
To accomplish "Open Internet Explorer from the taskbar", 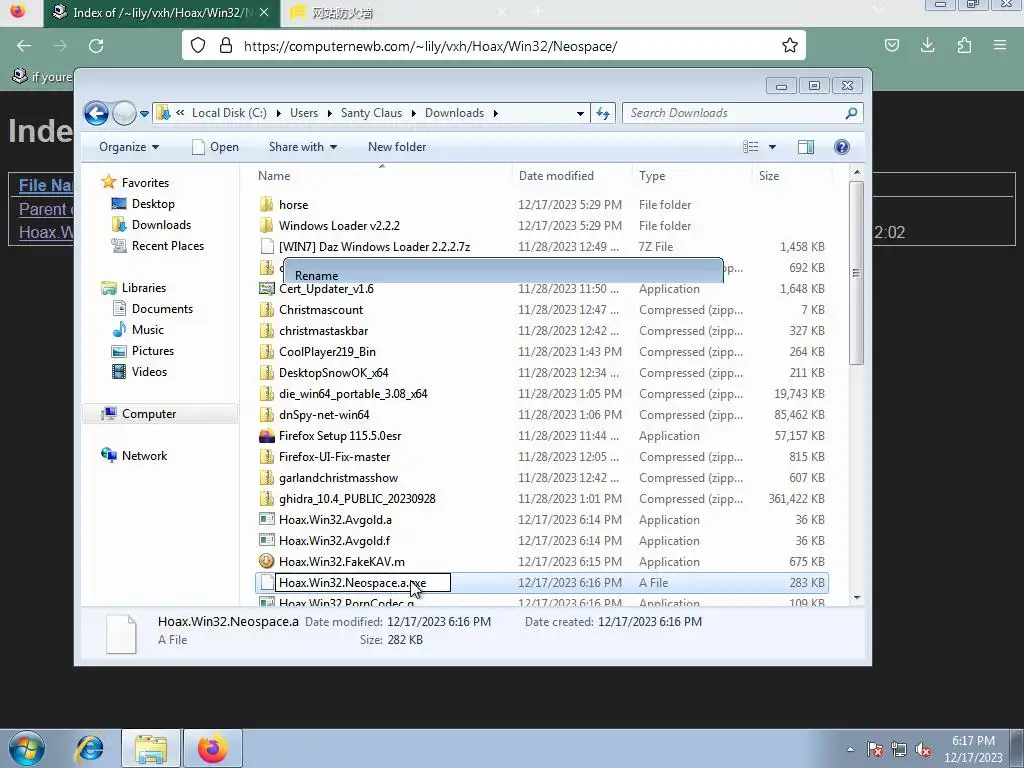I will point(89,748).
